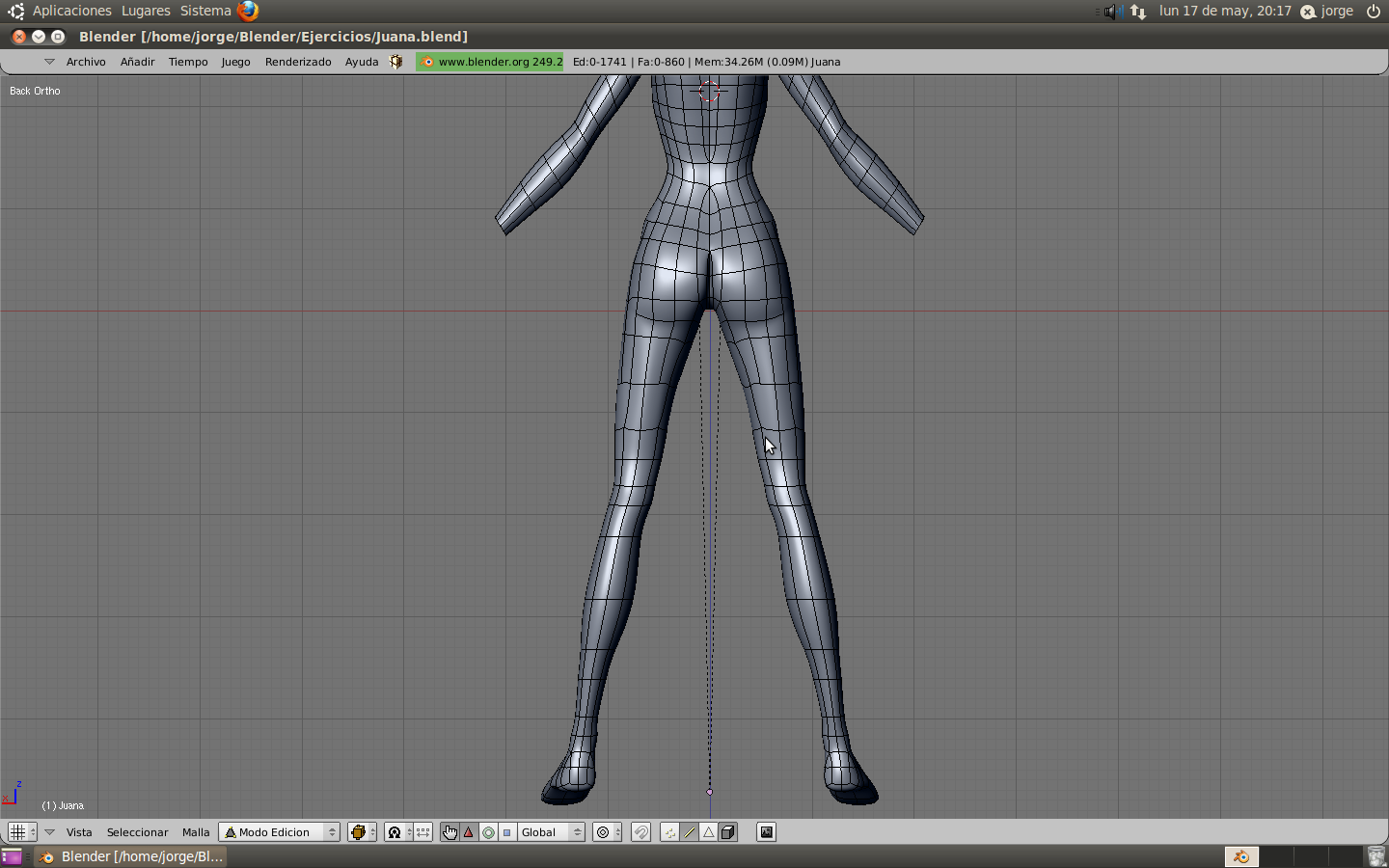Open the Global orientation dropdown
Viewport: 1389px width, 868px height.
[x=551, y=832]
